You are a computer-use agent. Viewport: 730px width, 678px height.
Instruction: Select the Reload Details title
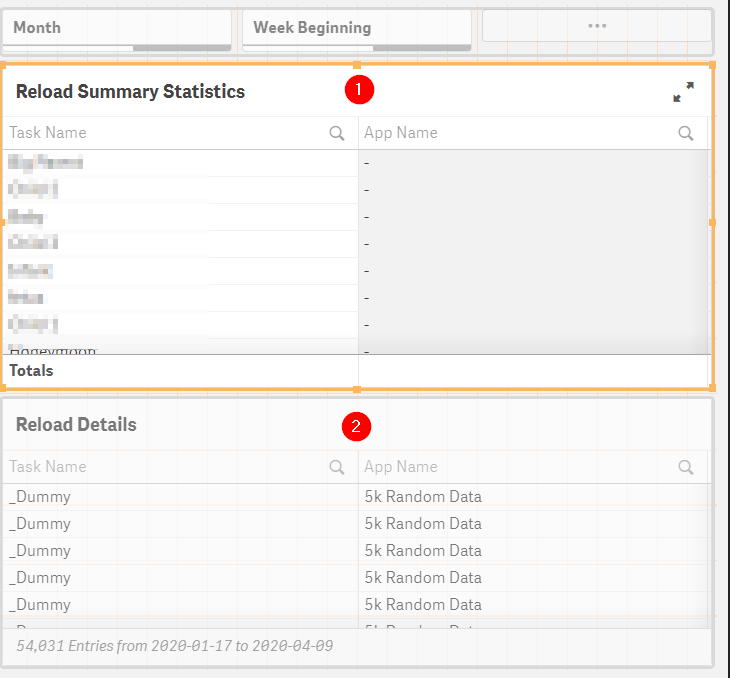[76, 425]
